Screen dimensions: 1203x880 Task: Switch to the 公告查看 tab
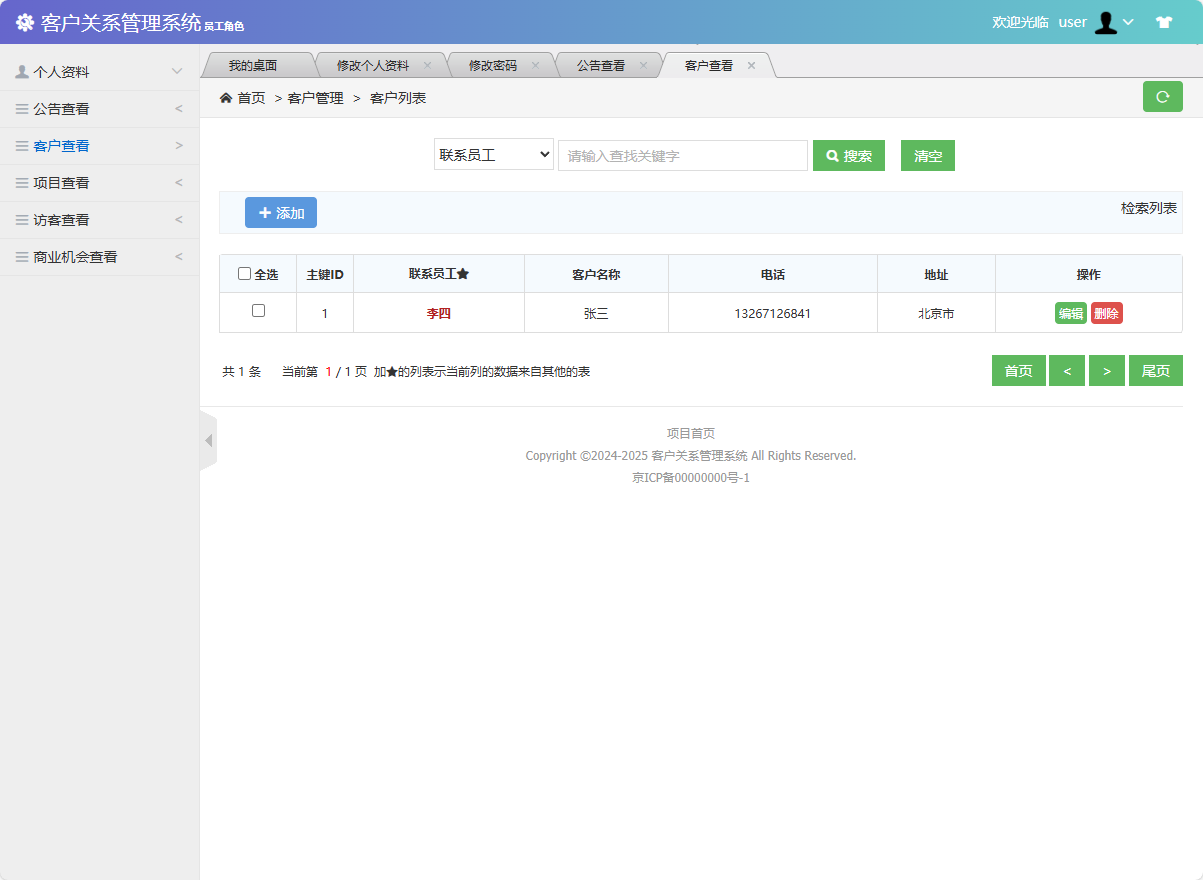pos(602,64)
